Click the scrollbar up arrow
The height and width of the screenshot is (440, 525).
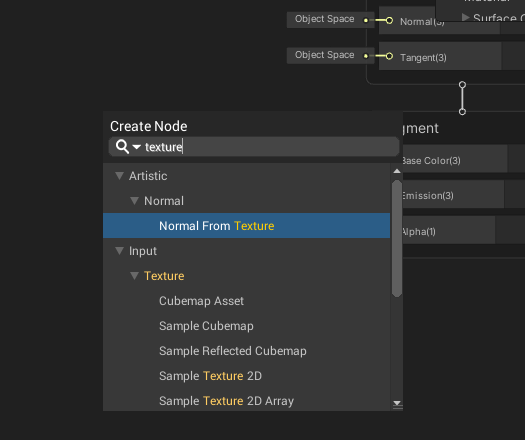pyautogui.click(x=397, y=171)
